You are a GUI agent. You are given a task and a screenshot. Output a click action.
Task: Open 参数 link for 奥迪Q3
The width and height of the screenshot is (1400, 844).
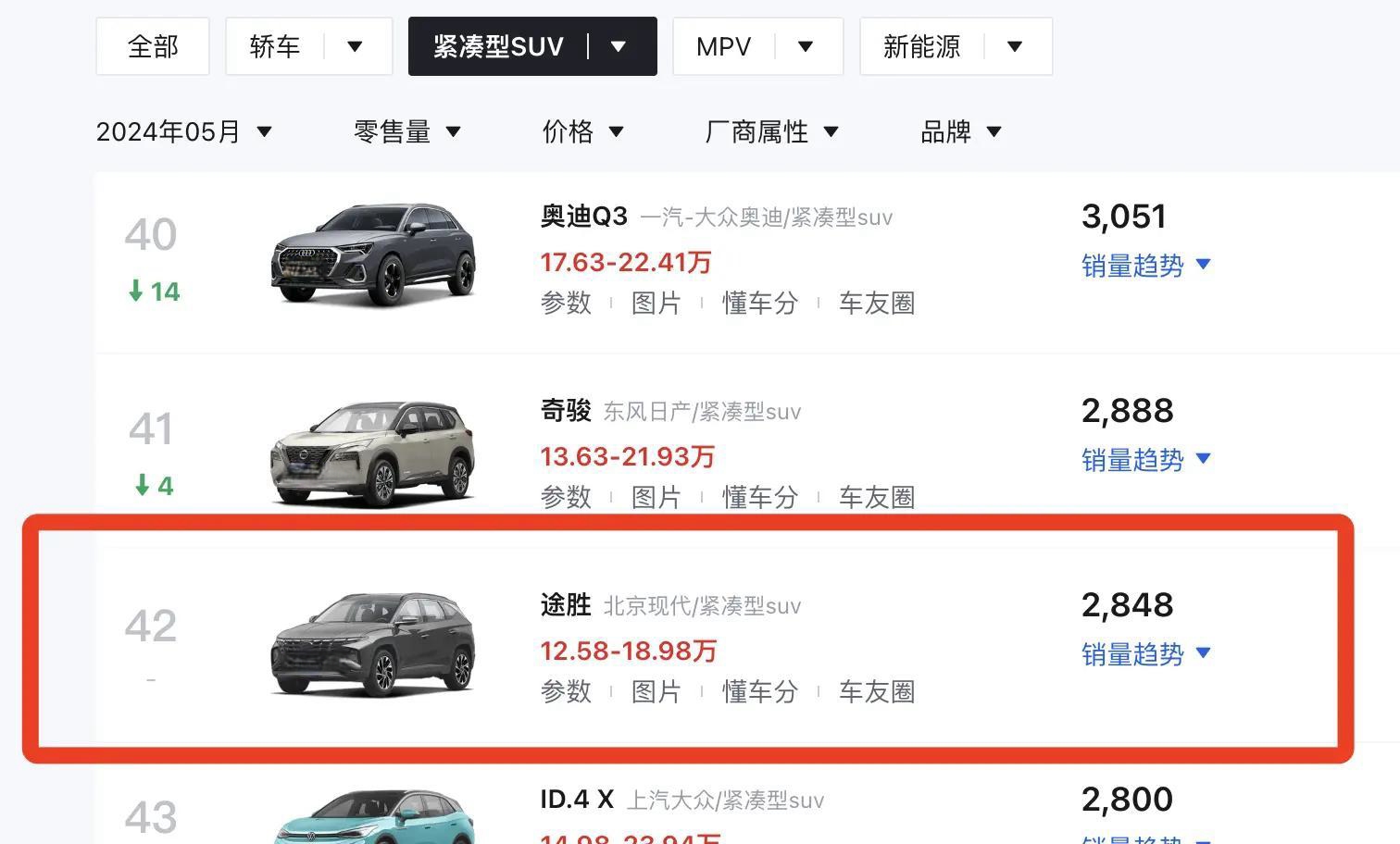[566, 303]
